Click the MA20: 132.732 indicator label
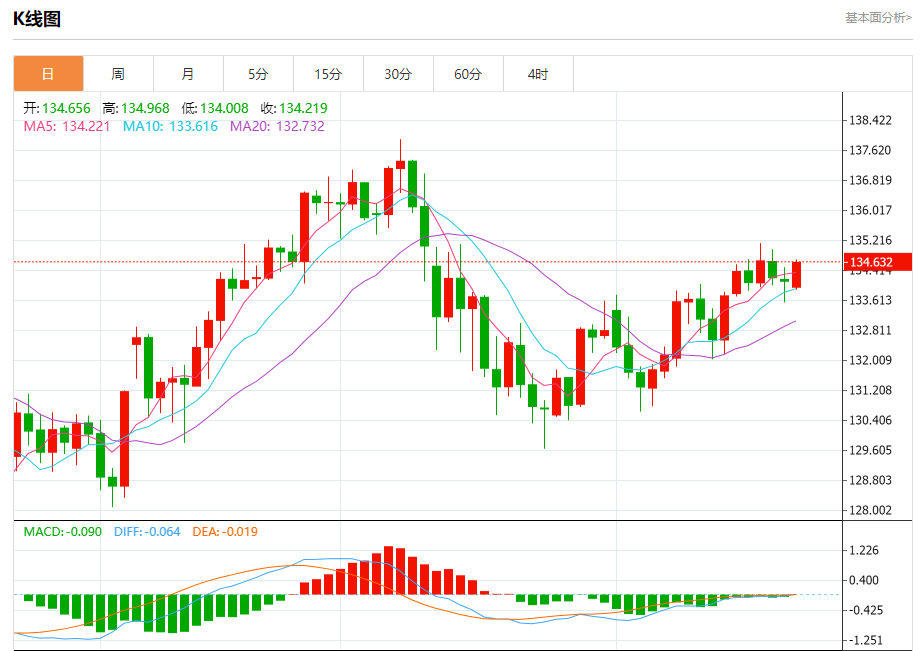 [x=277, y=126]
